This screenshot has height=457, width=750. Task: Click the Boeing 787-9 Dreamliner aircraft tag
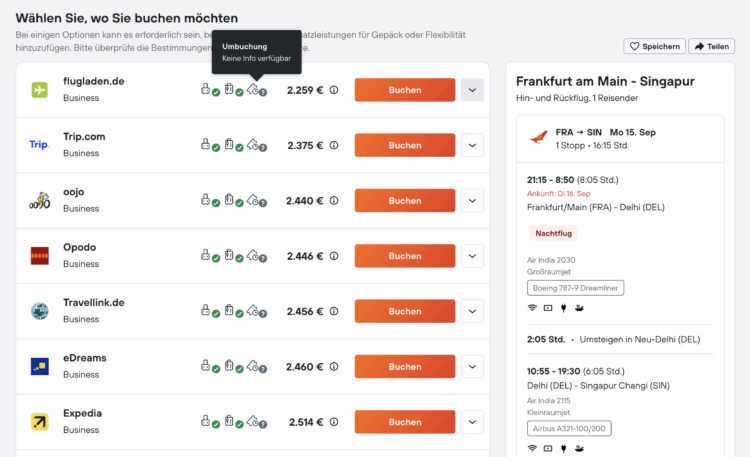pos(575,287)
